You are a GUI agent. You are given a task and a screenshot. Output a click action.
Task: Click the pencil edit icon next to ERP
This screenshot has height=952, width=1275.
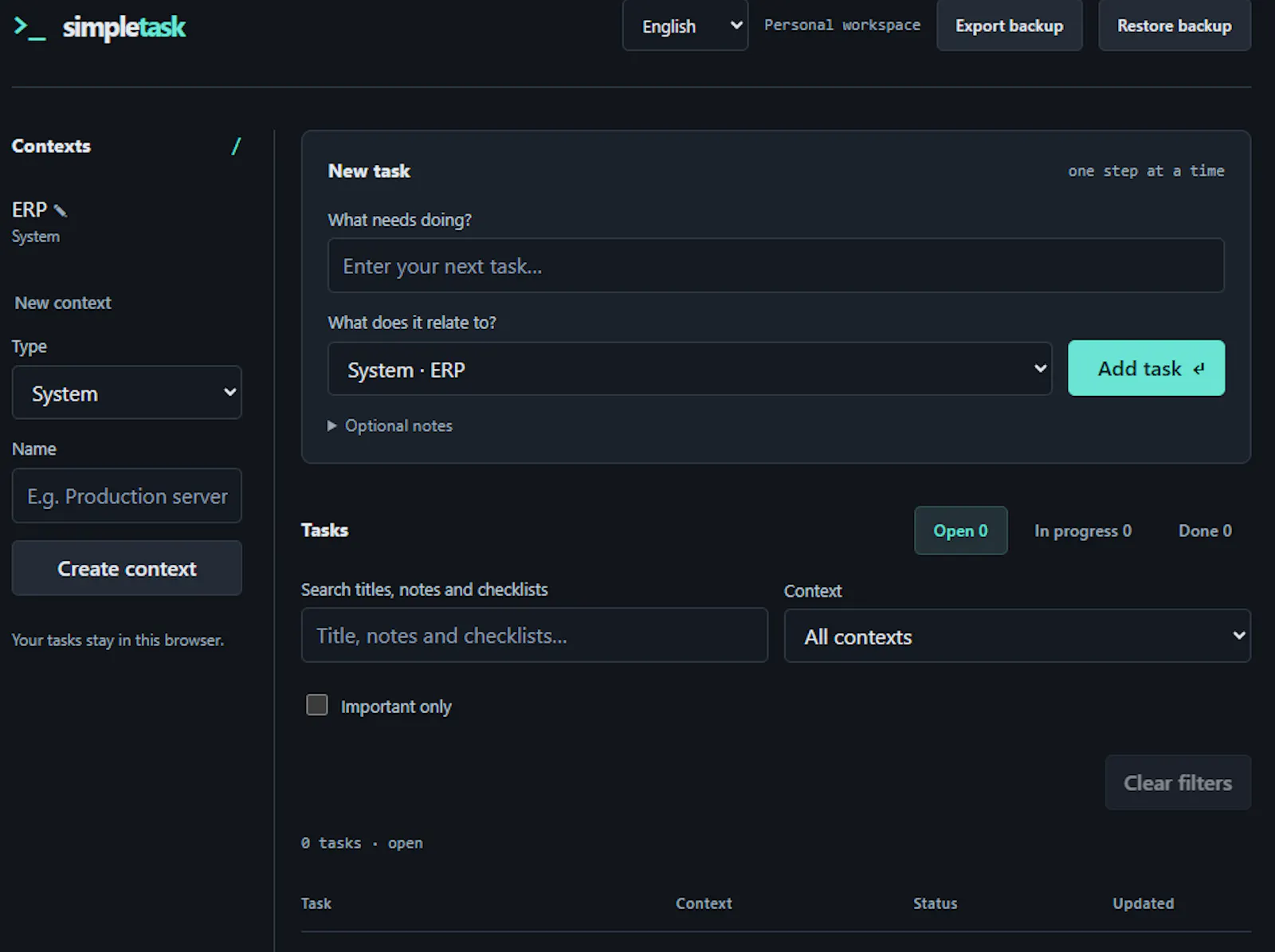pyautogui.click(x=61, y=210)
